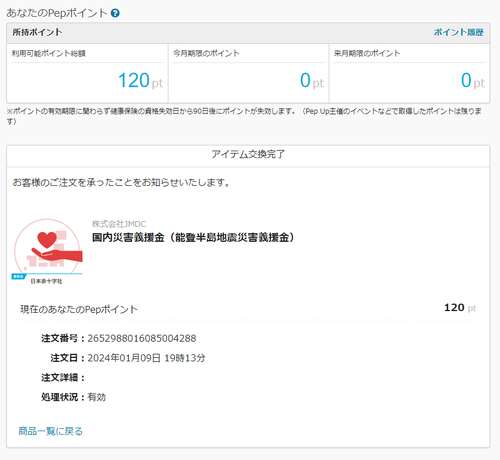Viewport: 500px width, 460px height.
Task: Click the 株式会社JMDC vendor name
Action: pos(119,224)
